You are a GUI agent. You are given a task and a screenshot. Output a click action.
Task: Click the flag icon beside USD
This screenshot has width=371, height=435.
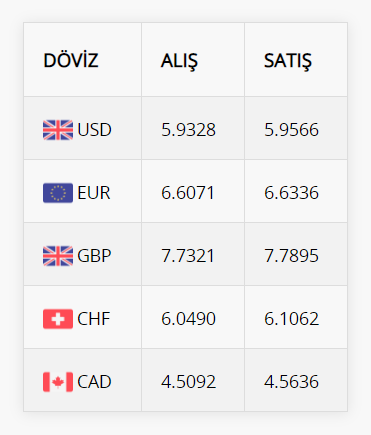(x=58, y=130)
